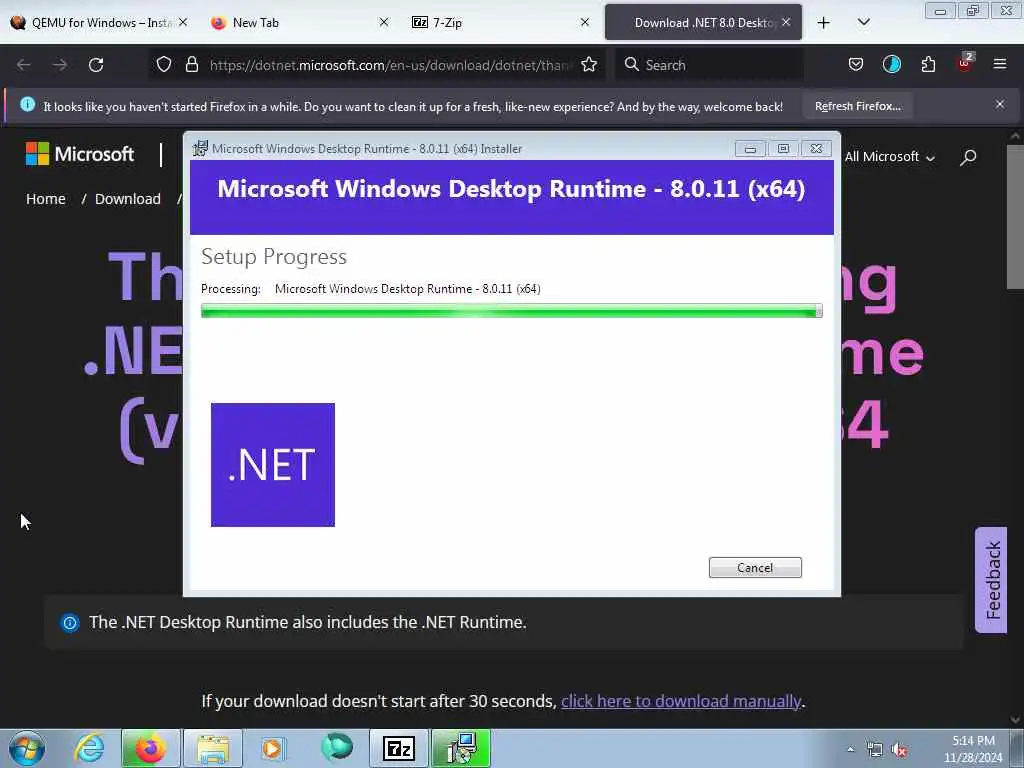
Task: Open the All Microsoft dropdown
Action: click(889, 157)
